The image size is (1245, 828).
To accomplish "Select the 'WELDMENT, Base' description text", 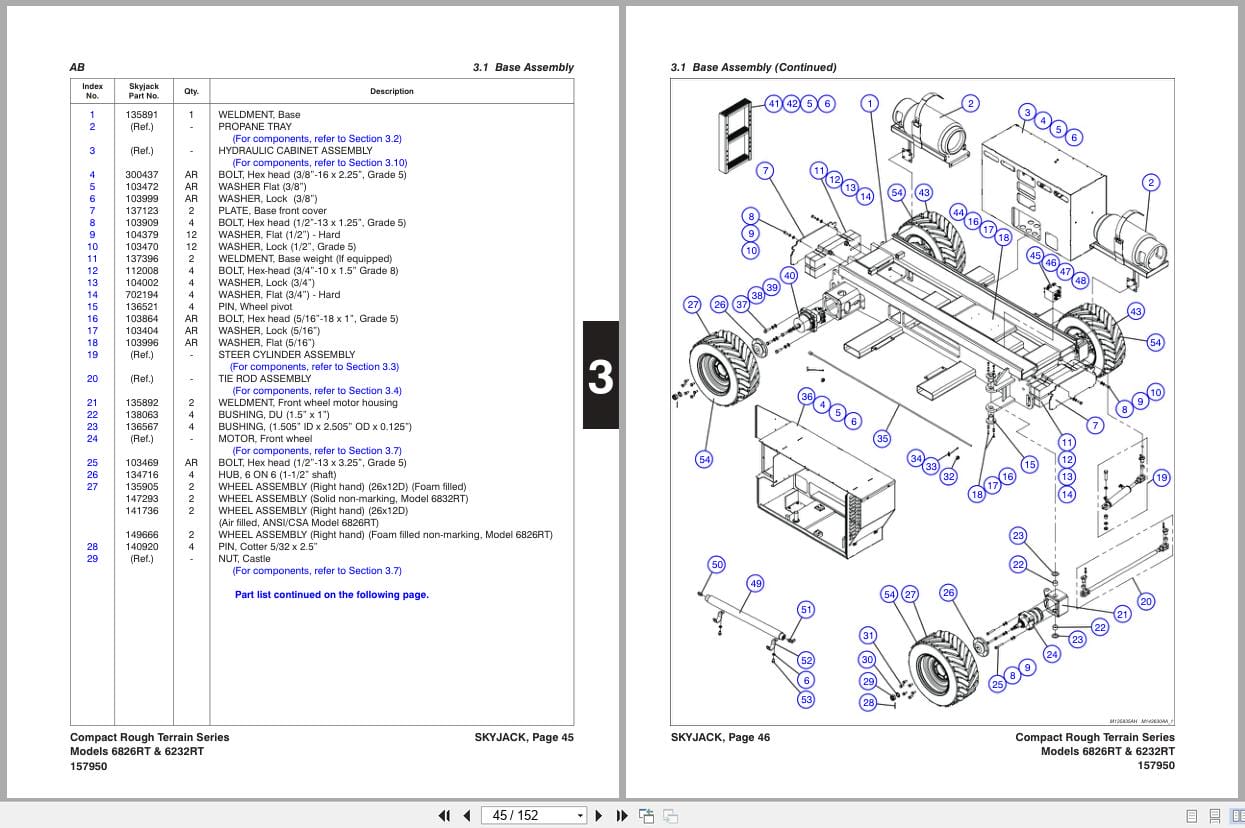I will 259,115.
